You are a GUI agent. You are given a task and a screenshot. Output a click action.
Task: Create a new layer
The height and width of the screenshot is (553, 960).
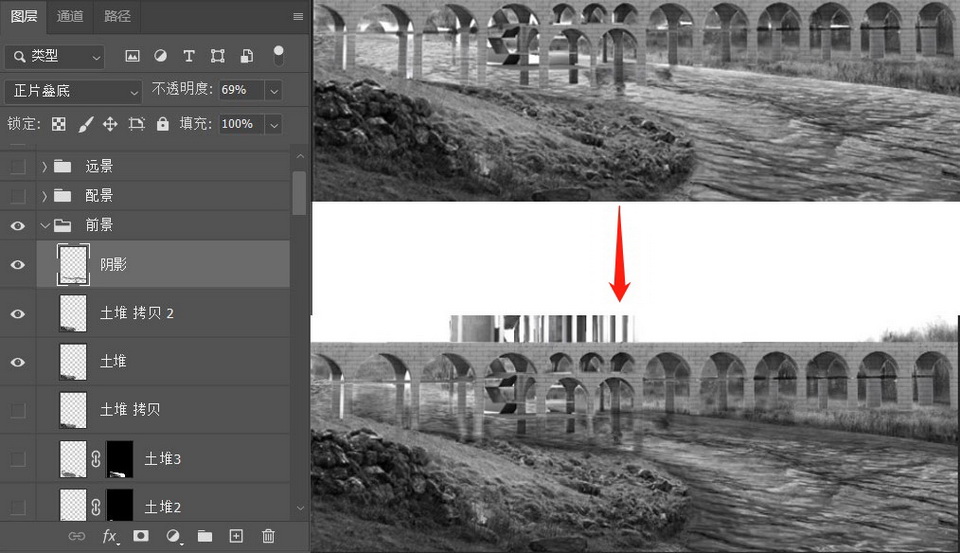pyautogui.click(x=236, y=536)
